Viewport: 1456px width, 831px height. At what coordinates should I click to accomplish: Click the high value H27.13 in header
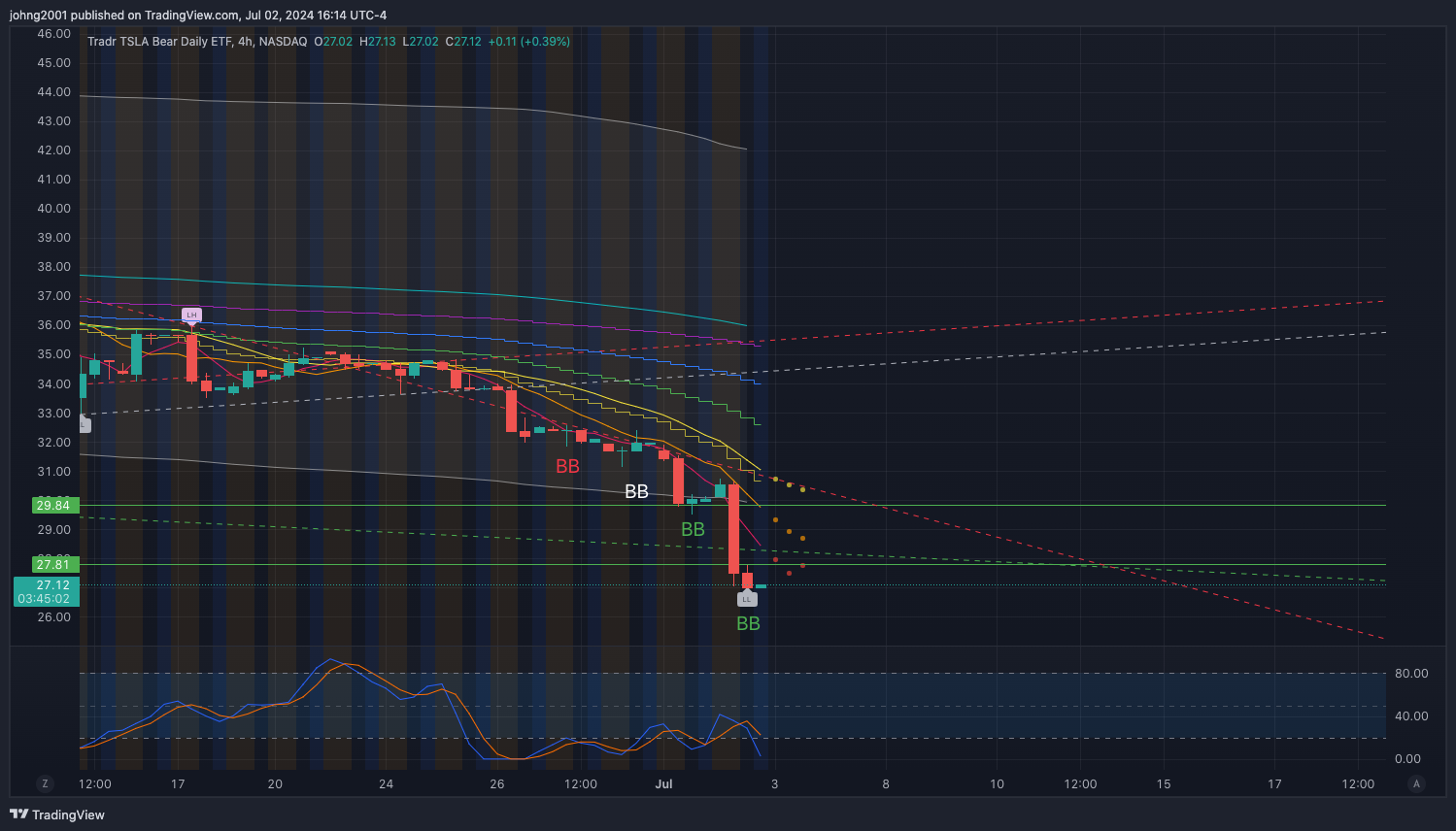coord(378,42)
